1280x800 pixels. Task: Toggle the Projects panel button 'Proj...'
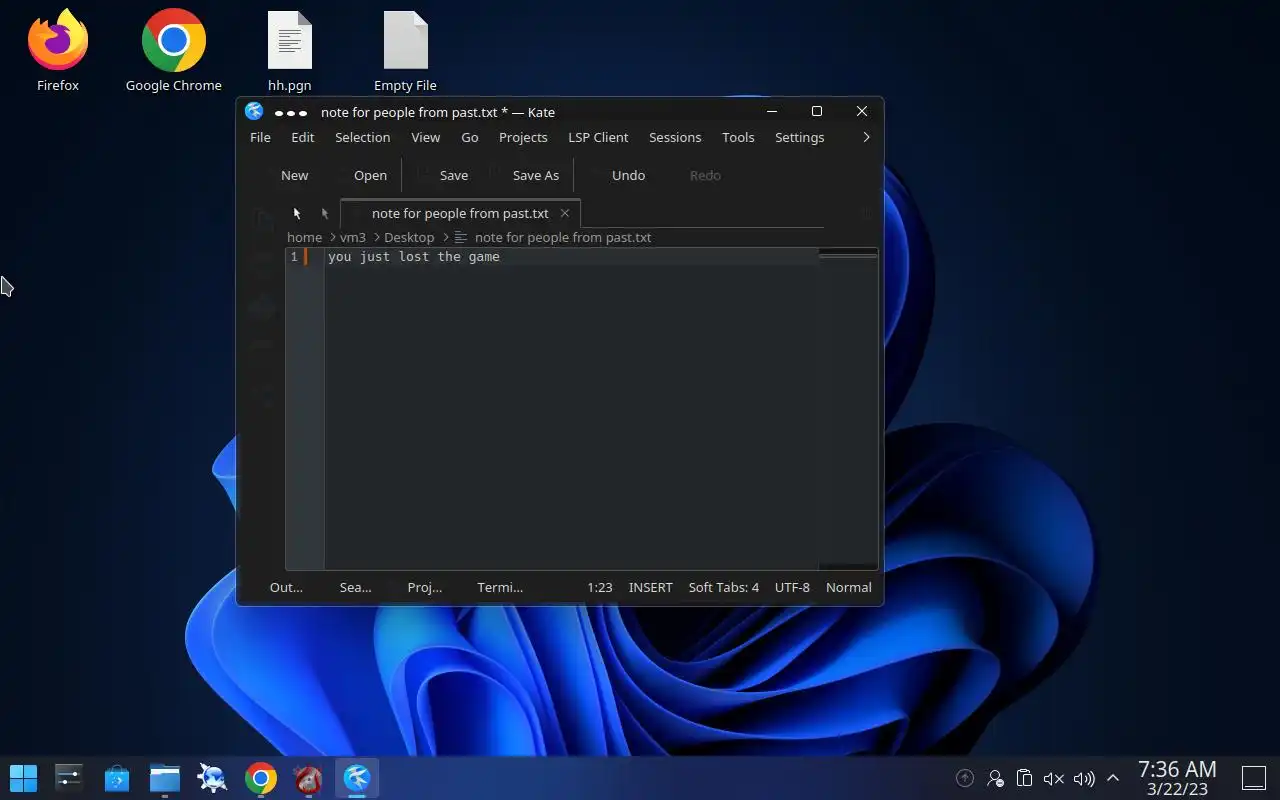click(x=425, y=587)
